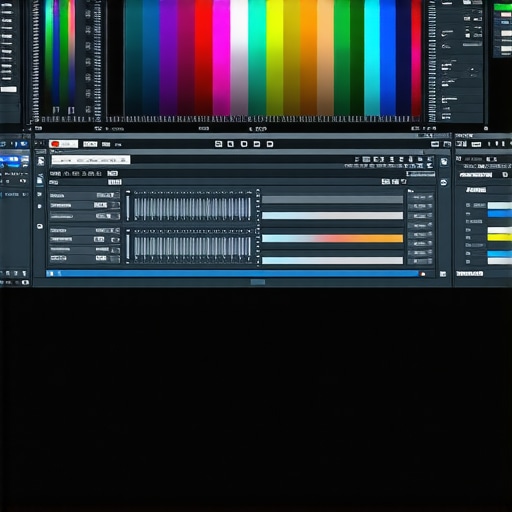The image size is (512, 512).
Task: Click the round icon at the bottom of the left tool strip
Action: (x=40, y=226)
